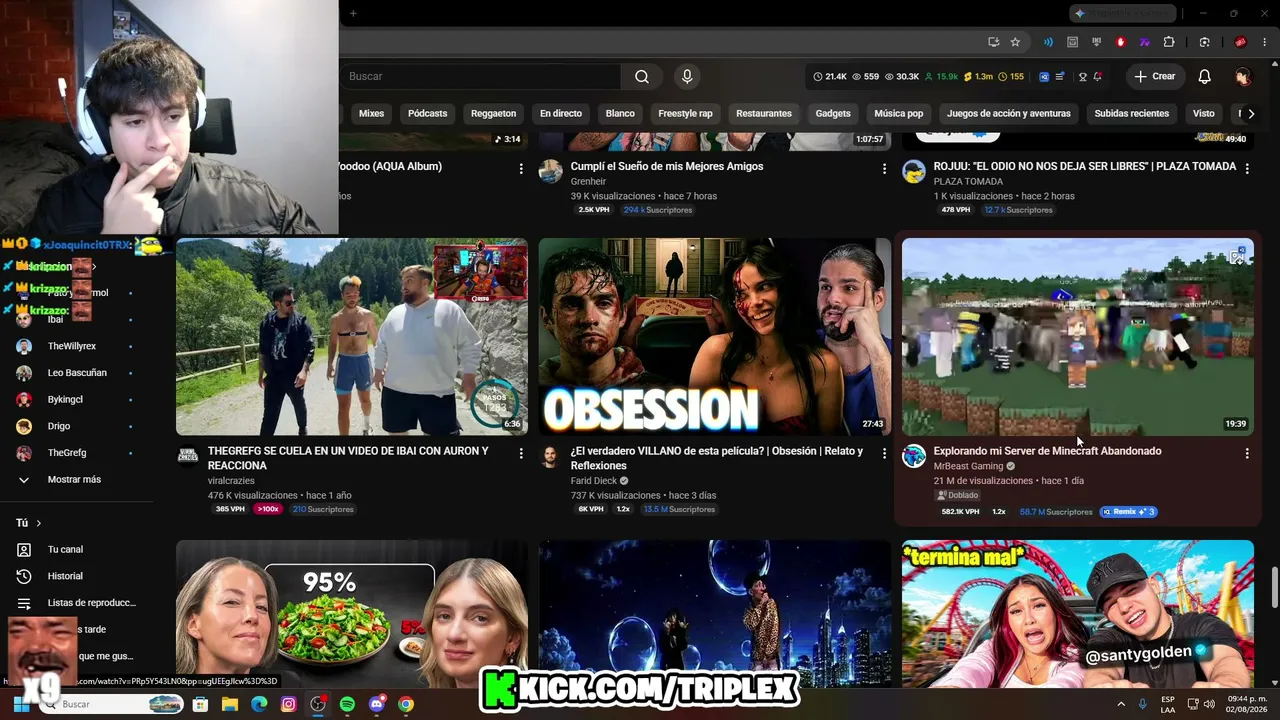Open Spotify from the Windows taskbar
The image size is (1280, 720).
coord(347,704)
